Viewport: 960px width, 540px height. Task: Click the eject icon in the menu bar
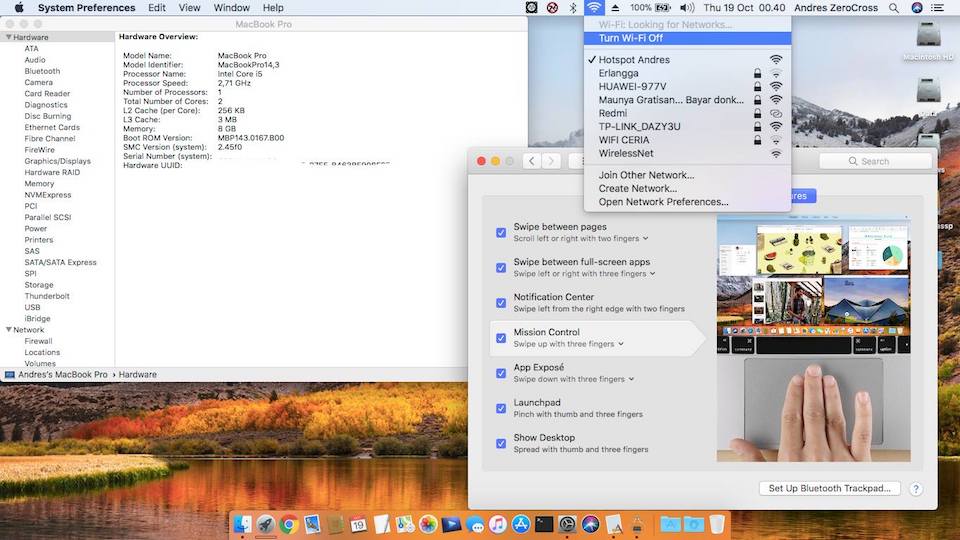click(615, 8)
